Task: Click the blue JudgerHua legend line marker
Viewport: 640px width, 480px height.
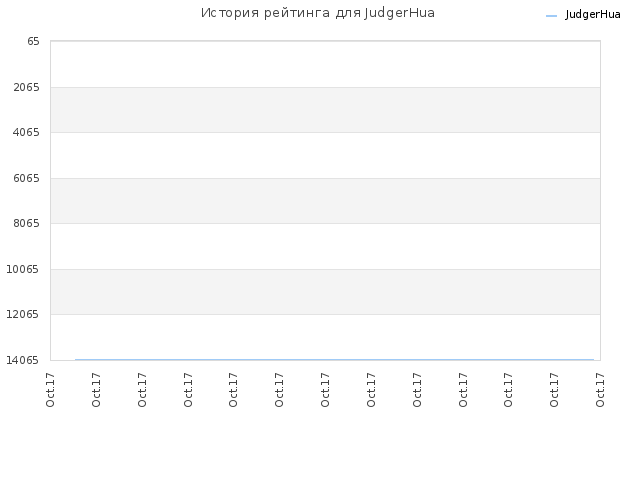Action: [551, 16]
